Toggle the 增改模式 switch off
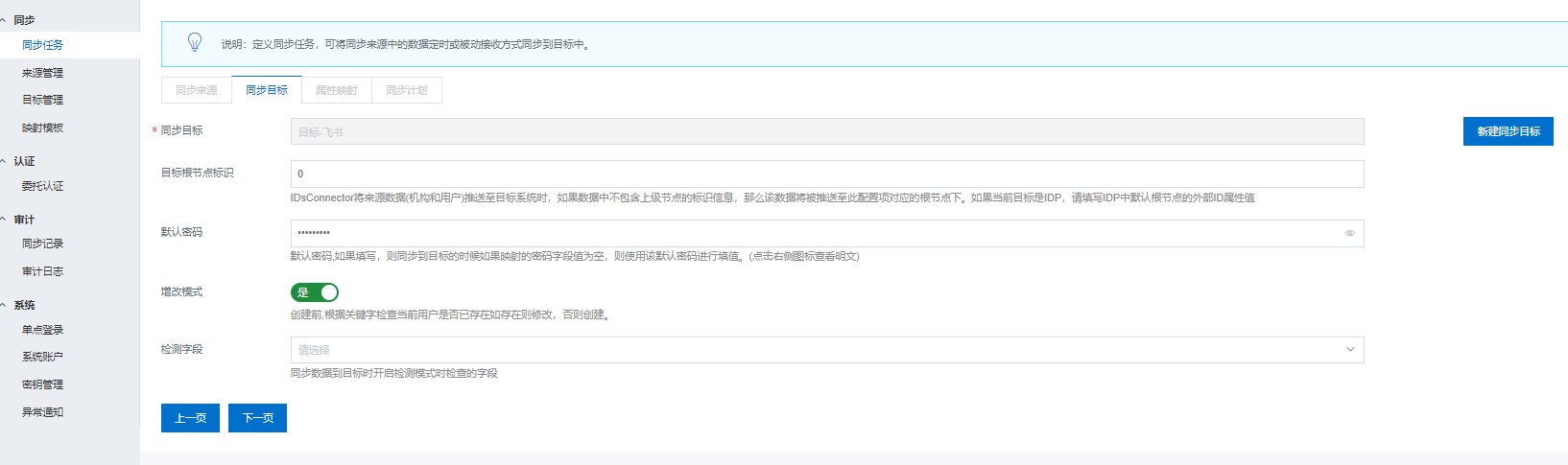 click(315, 292)
